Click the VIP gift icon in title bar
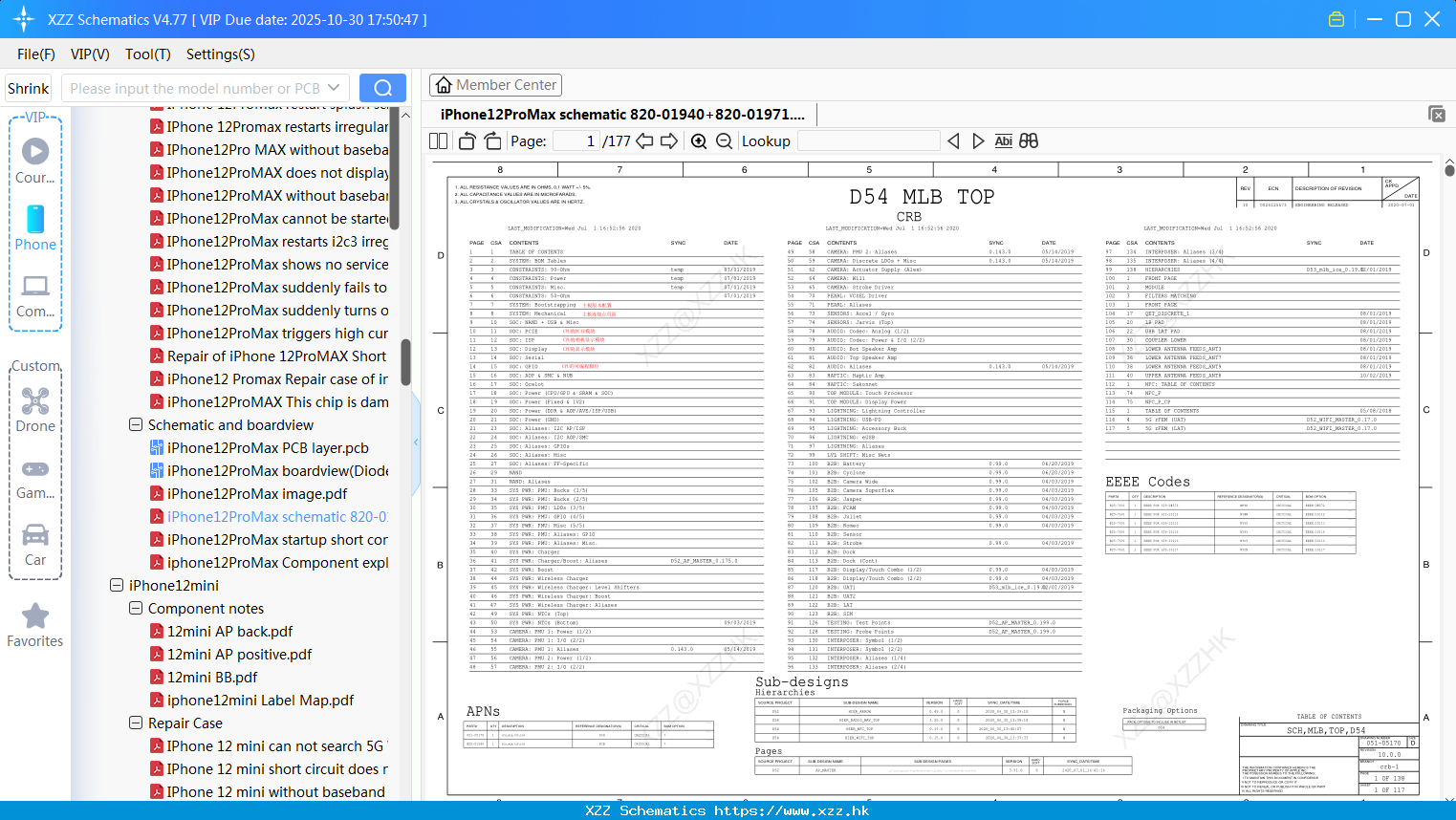The image size is (1456, 820). tap(1336, 19)
